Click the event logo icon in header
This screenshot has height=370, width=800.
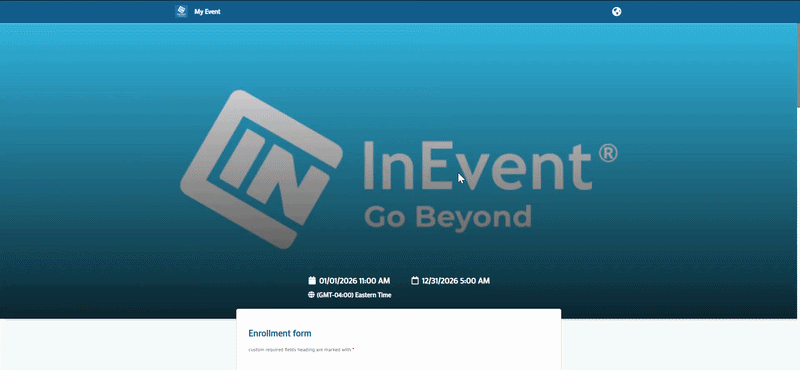[181, 11]
